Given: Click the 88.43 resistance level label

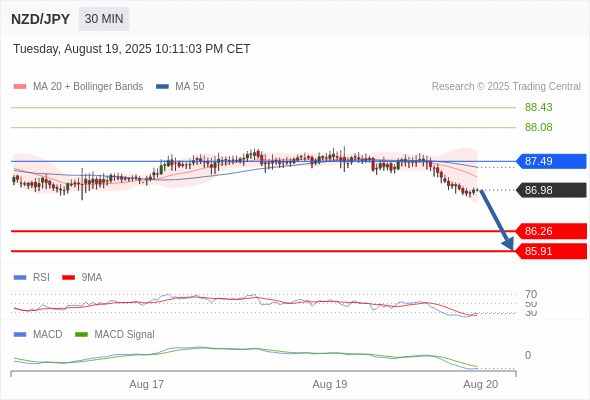Looking at the screenshot, I should pyautogui.click(x=538, y=107).
